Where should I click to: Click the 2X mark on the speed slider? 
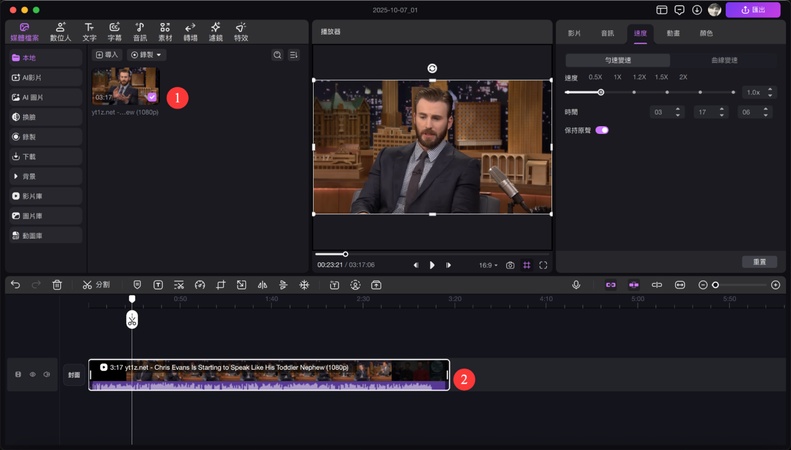tap(683, 77)
